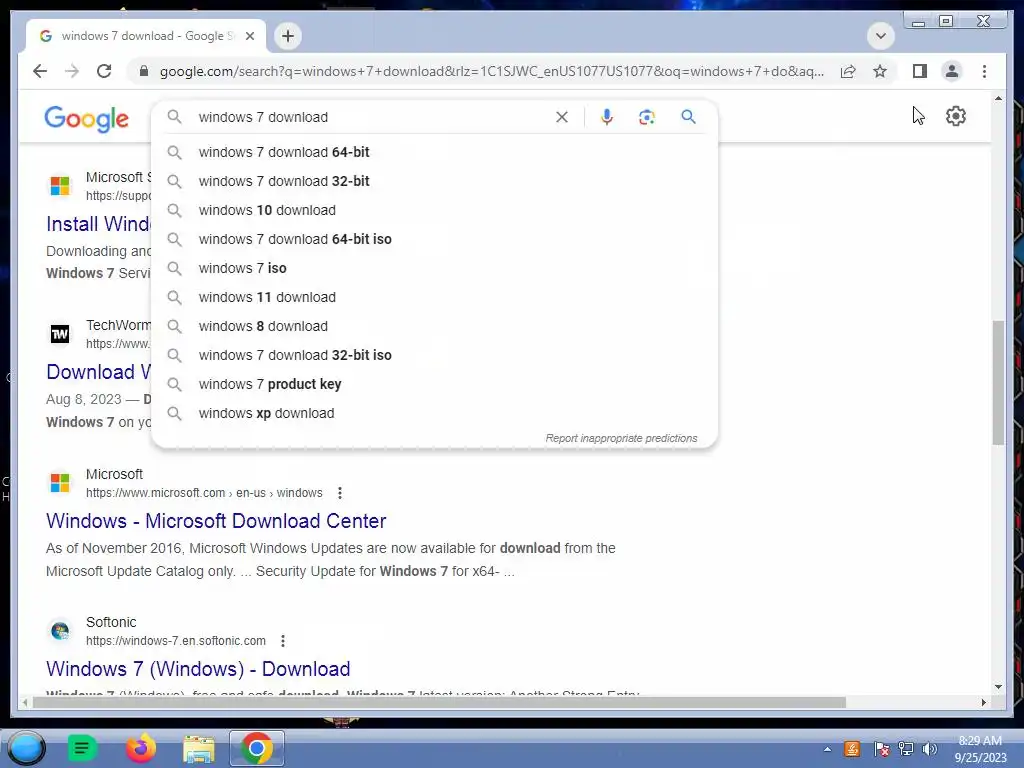Image resolution: width=1024 pixels, height=768 pixels.
Task: Clear the search box text
Action: (562, 117)
